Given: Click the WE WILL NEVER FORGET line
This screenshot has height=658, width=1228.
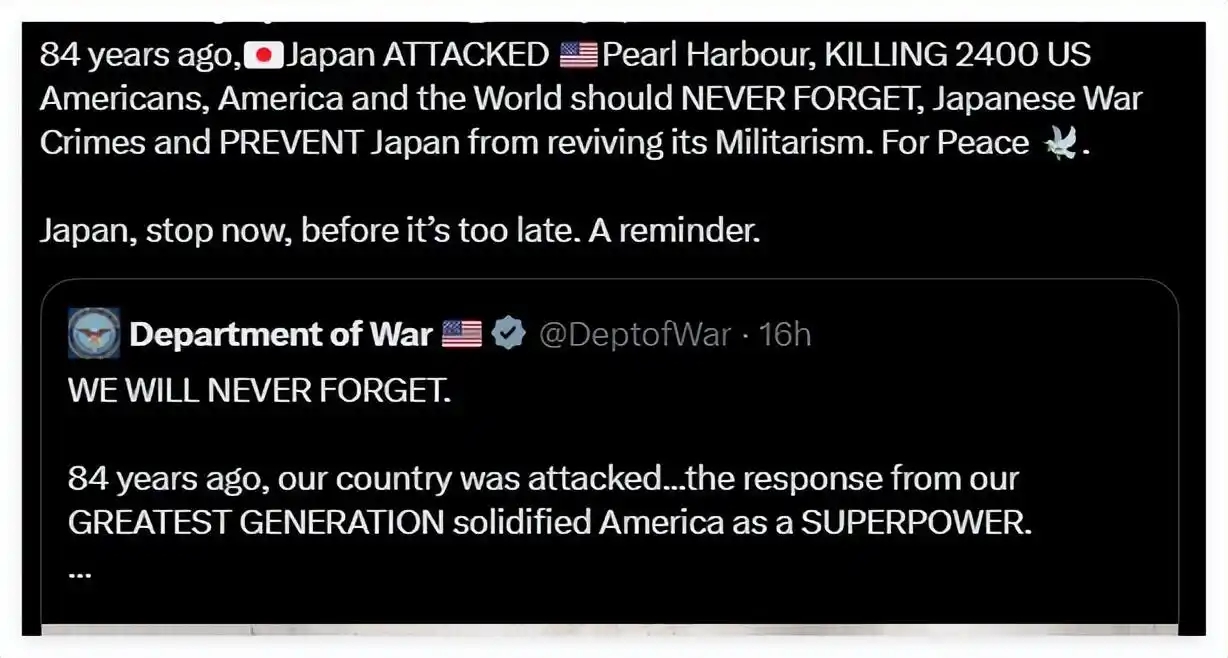Looking at the screenshot, I should click(260, 389).
